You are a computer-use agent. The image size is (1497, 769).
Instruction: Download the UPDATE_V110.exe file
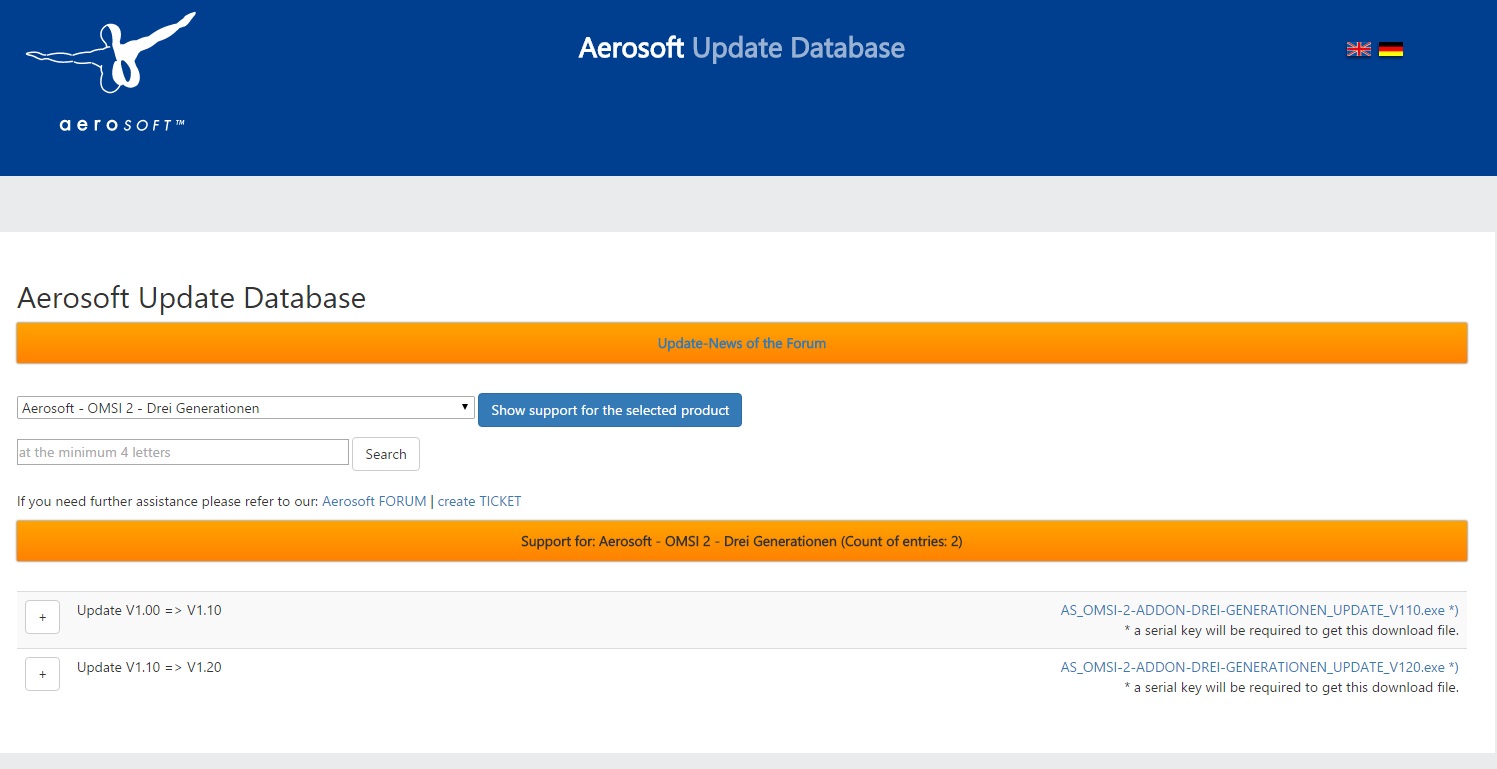coord(1259,610)
